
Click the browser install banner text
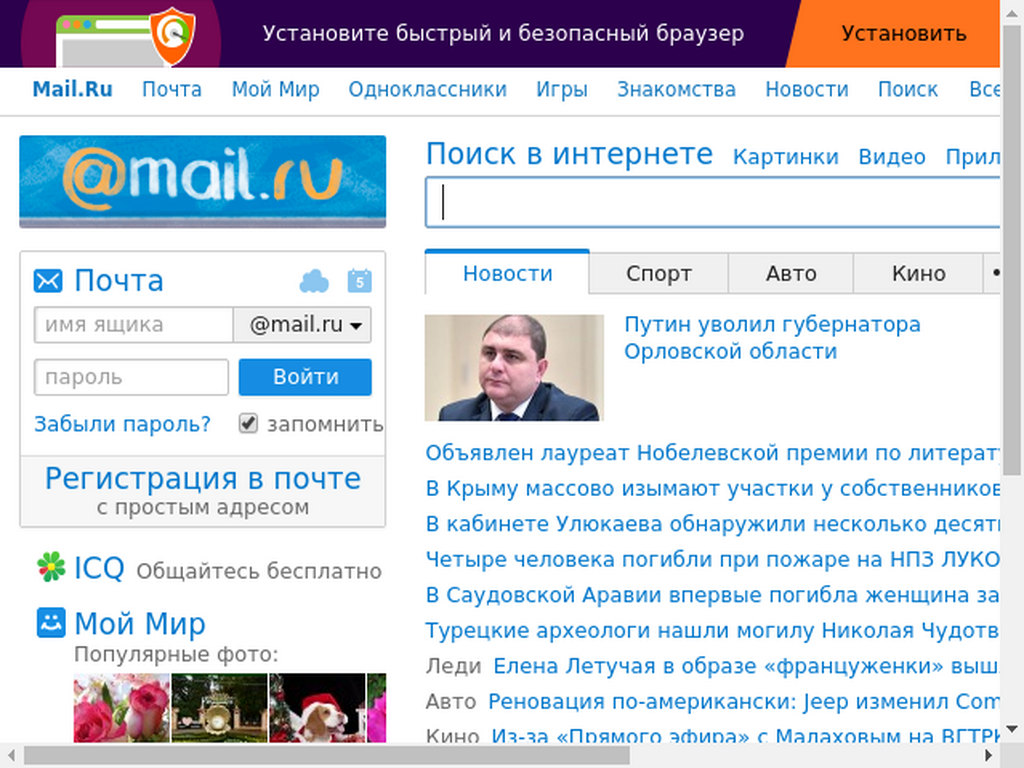click(503, 33)
